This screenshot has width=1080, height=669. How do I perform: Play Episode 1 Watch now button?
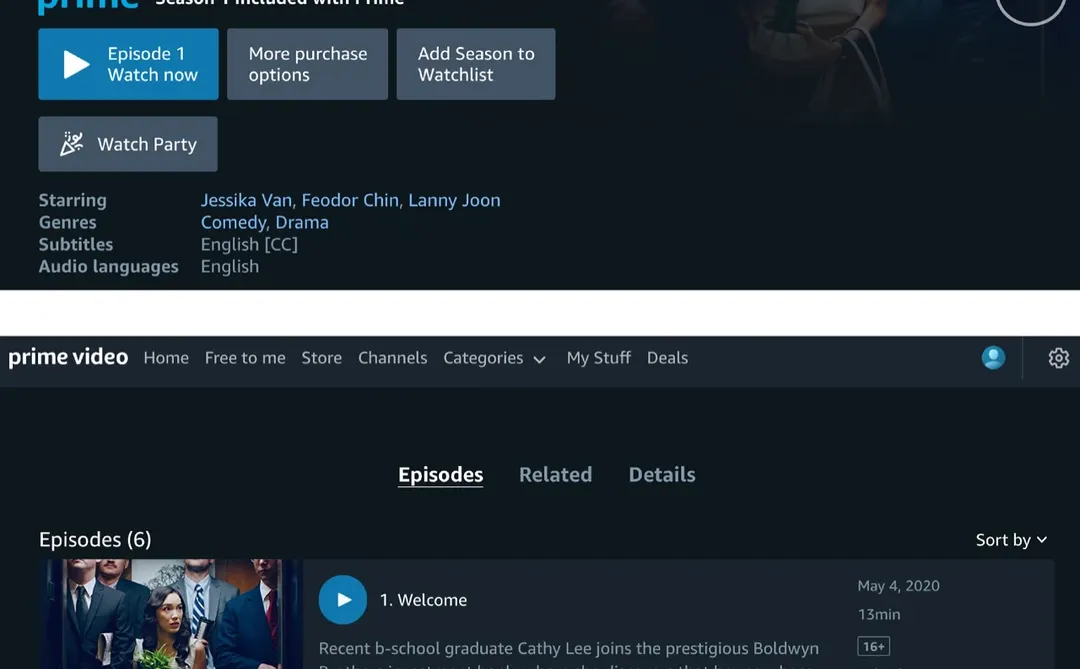[128, 64]
